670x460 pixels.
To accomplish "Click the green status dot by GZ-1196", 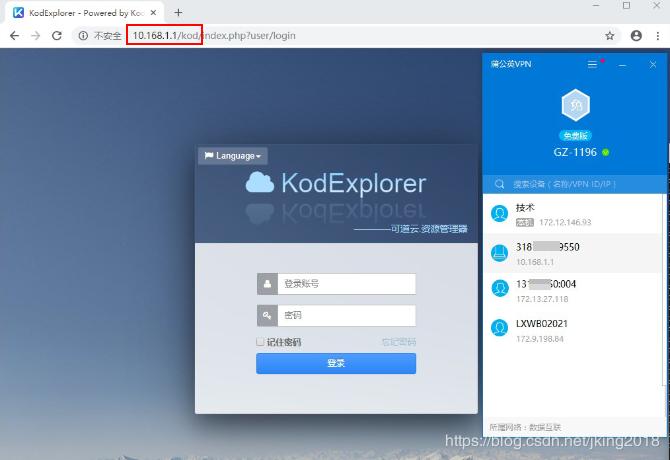I will (605, 152).
